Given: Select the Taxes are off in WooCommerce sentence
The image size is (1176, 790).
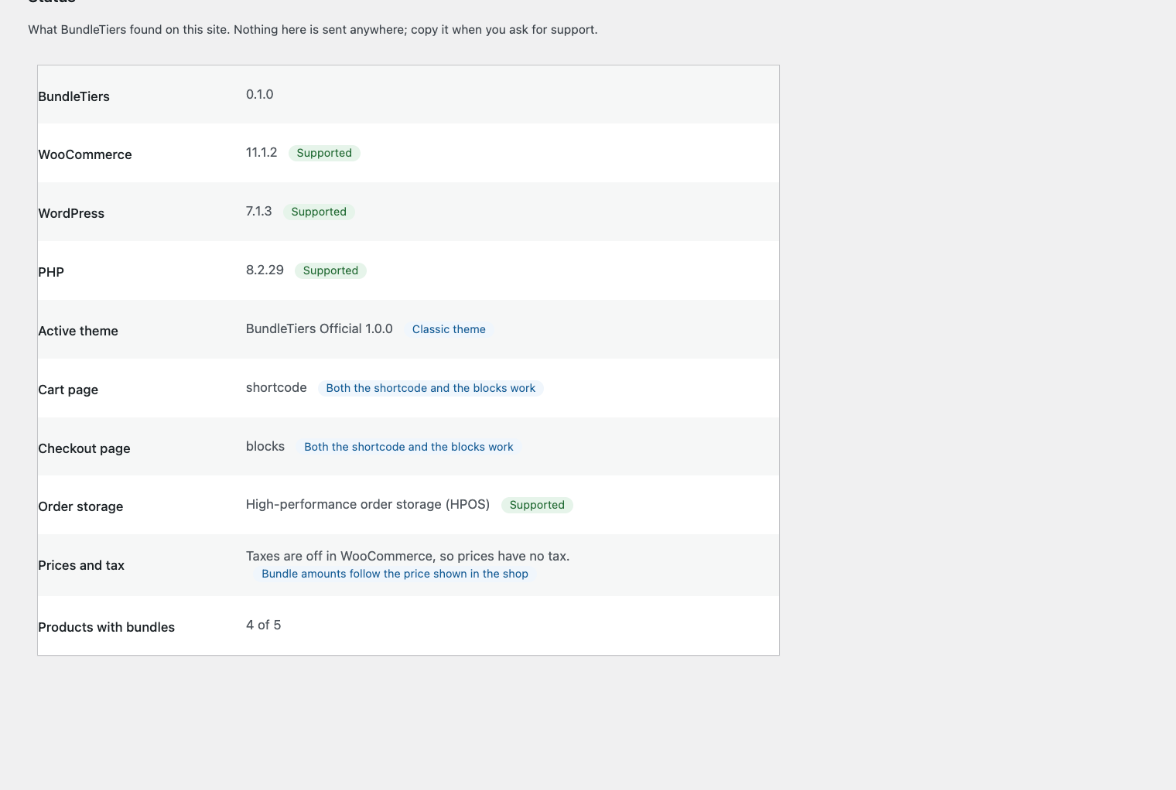Looking at the screenshot, I should tap(408, 556).
